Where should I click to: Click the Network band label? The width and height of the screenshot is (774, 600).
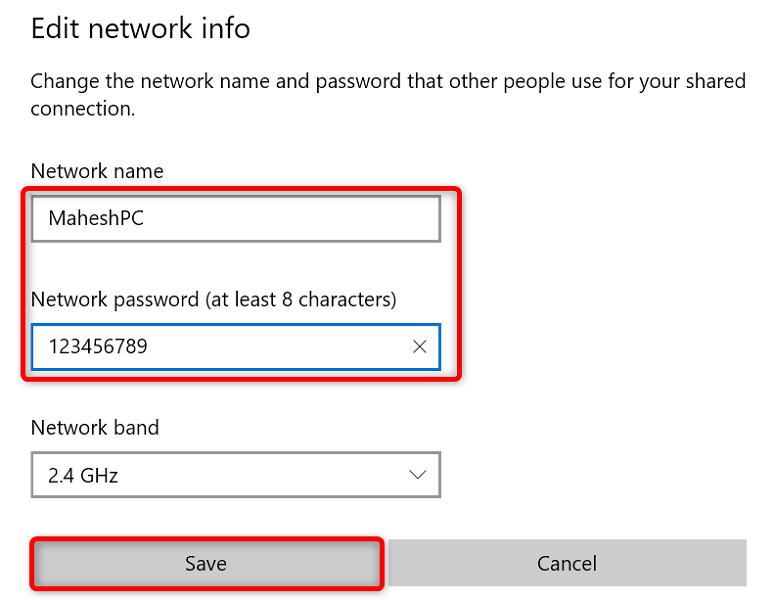click(95, 428)
